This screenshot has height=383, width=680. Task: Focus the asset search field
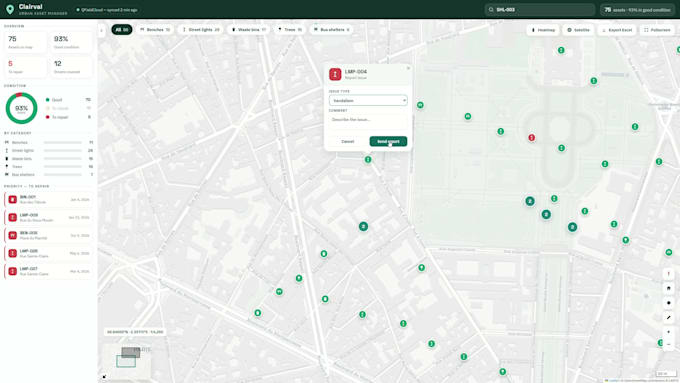tap(540, 10)
